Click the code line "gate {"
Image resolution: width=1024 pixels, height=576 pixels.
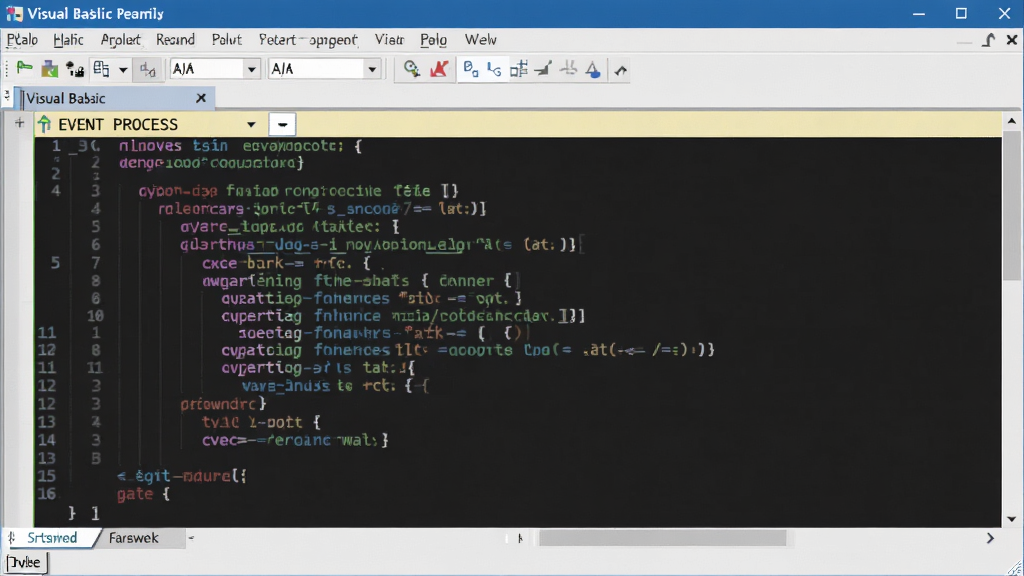tap(143, 494)
